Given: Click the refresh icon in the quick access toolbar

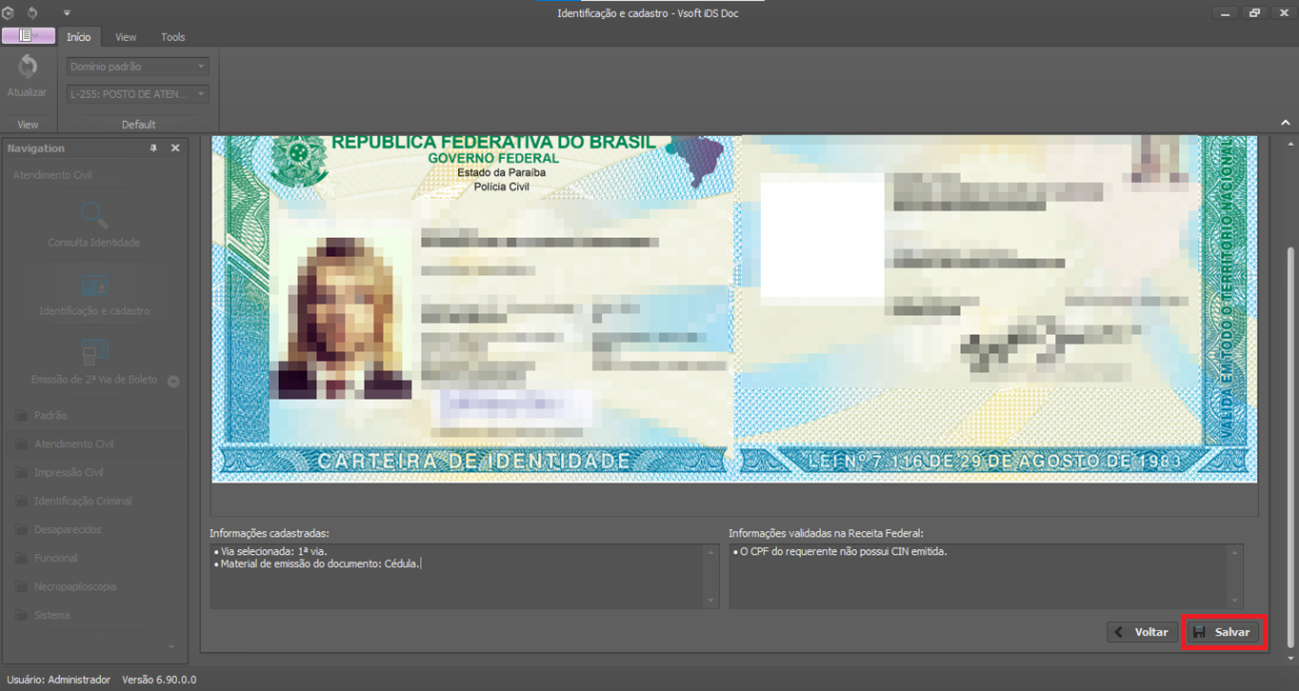Looking at the screenshot, I should [32, 13].
